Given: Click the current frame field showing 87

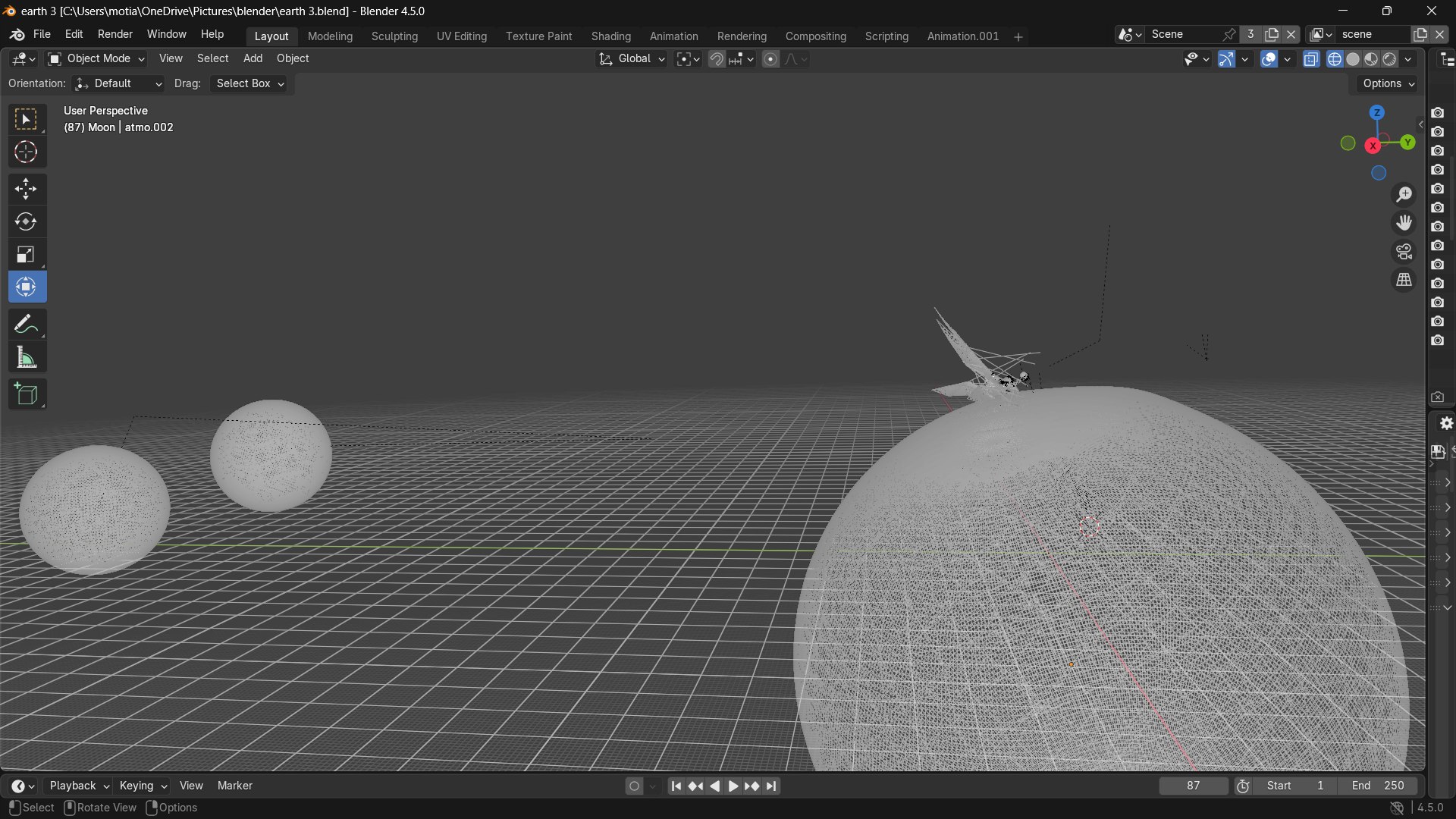Looking at the screenshot, I should pos(1194,786).
